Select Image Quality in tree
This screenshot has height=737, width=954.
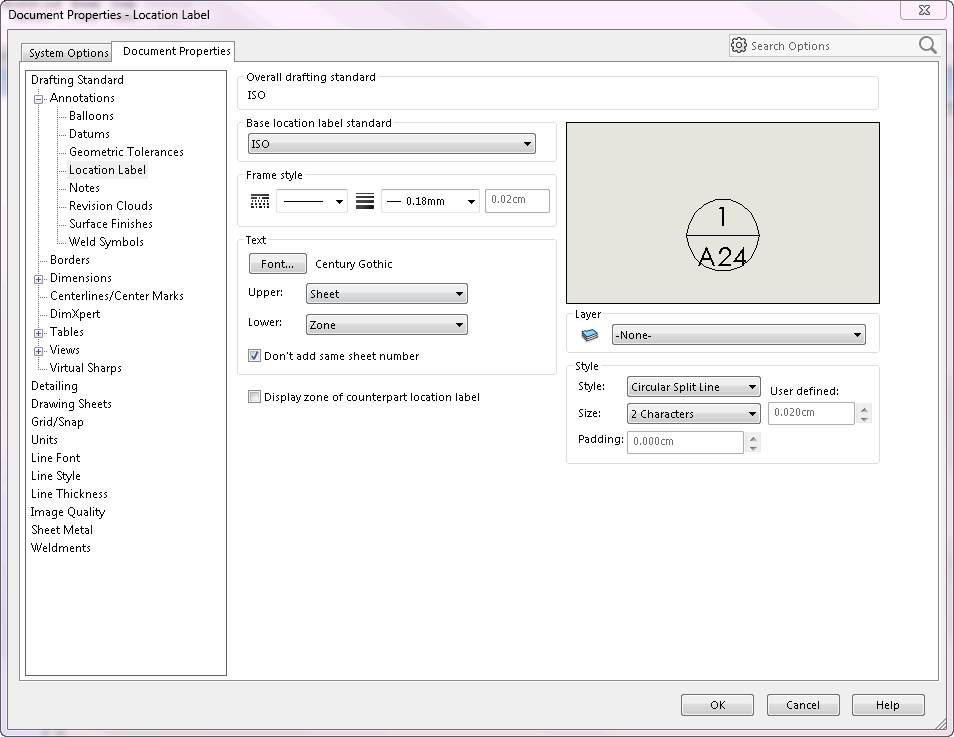click(x=68, y=512)
